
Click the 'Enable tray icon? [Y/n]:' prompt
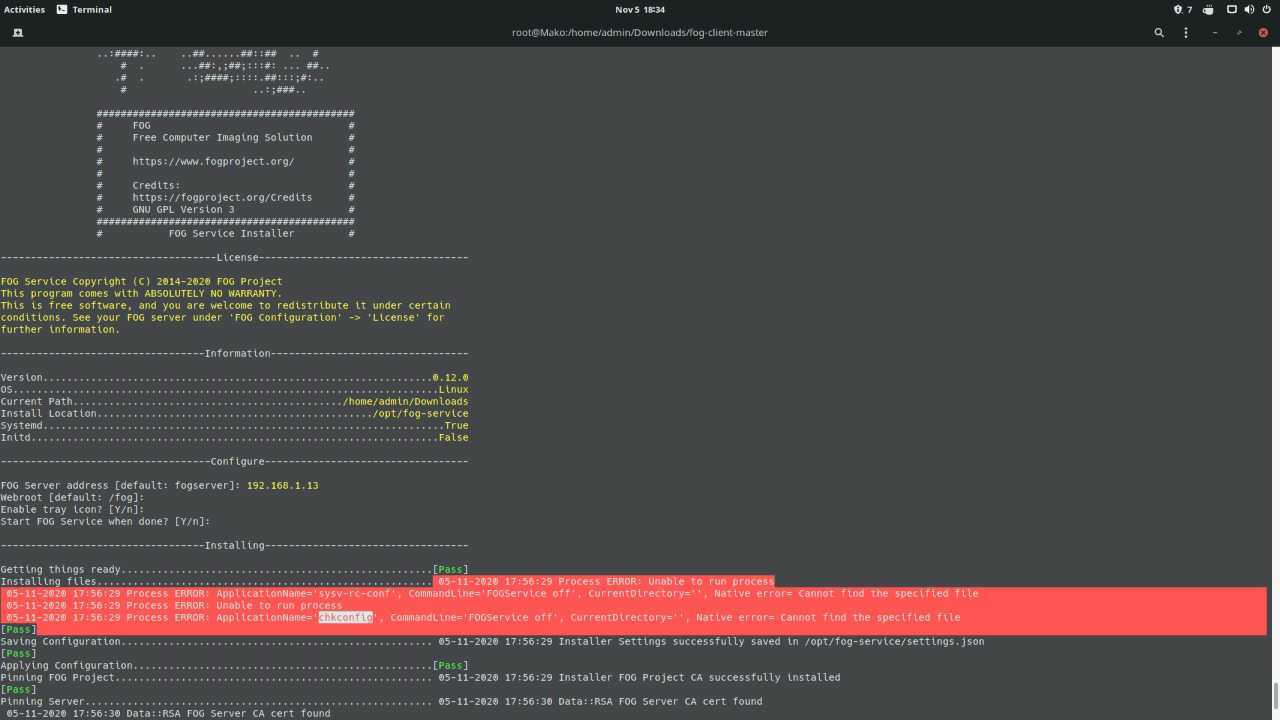tap(72, 509)
